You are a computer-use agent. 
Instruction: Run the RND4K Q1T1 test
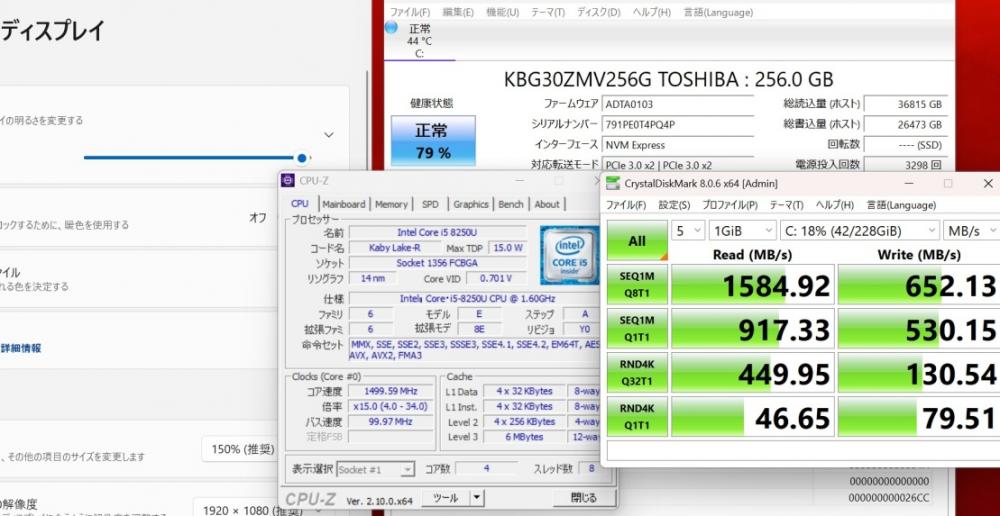coord(637,416)
